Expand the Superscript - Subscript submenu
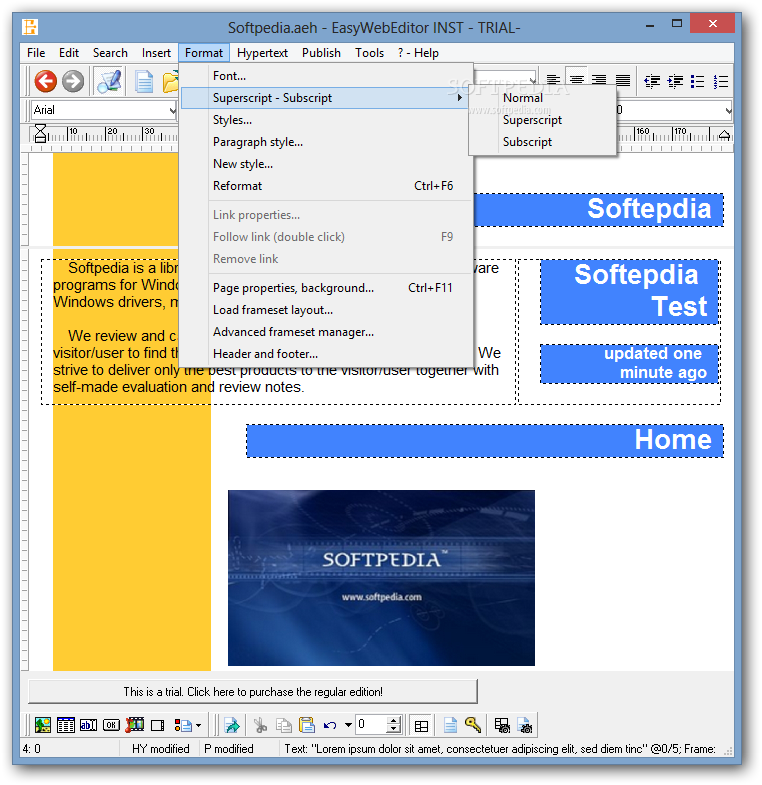This screenshot has height=785, width=762. tap(326, 98)
